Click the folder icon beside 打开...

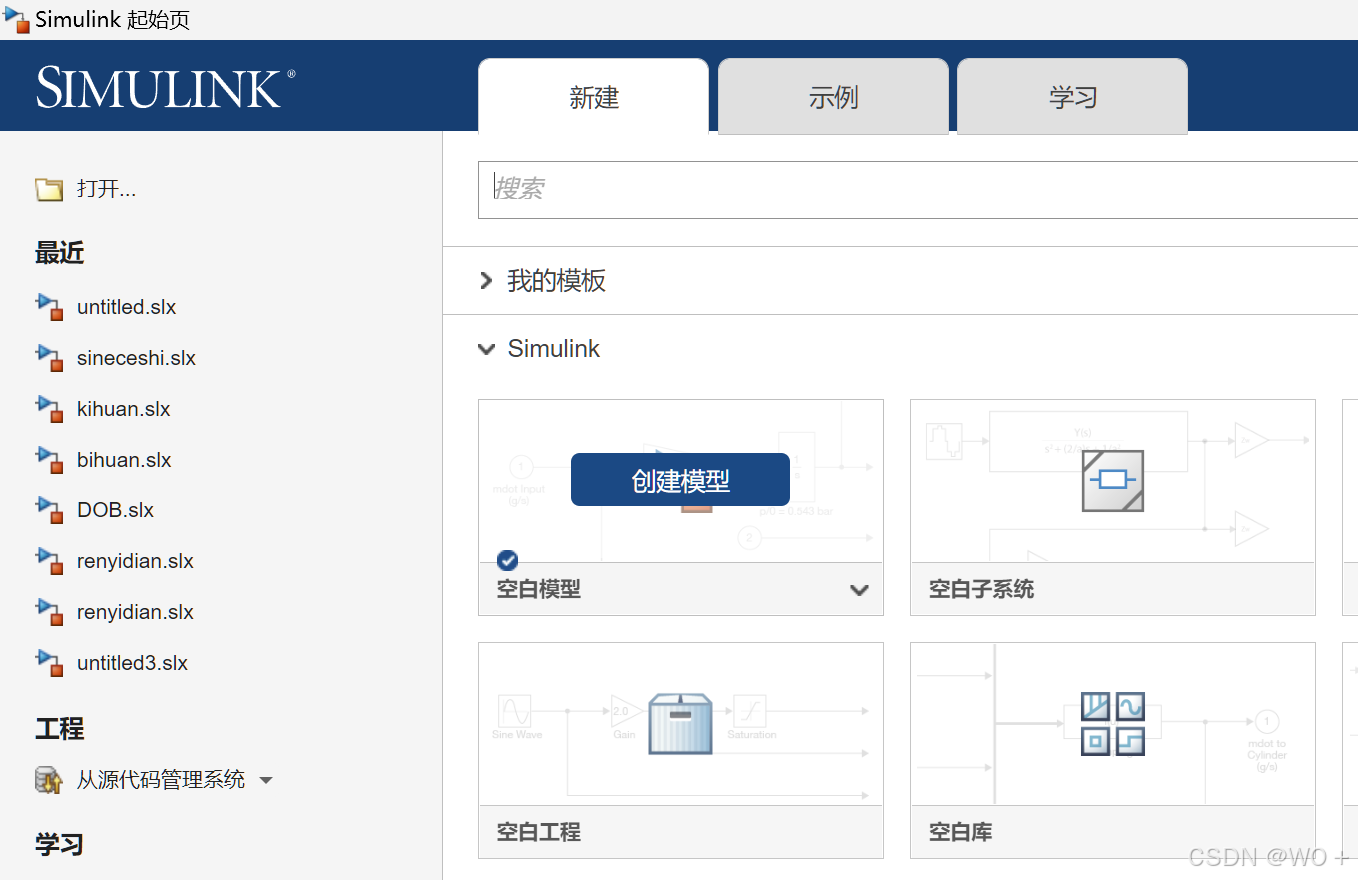click(x=49, y=189)
